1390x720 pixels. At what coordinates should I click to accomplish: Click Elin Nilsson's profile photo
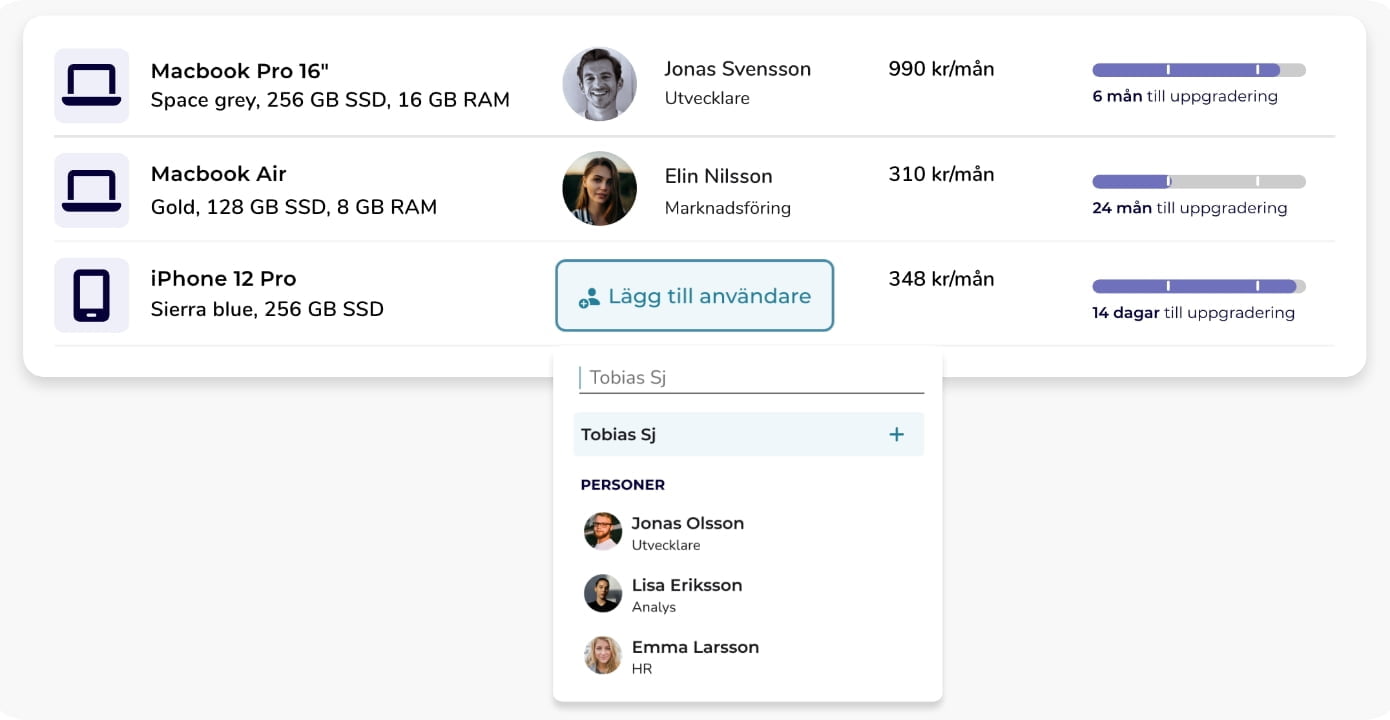[599, 189]
